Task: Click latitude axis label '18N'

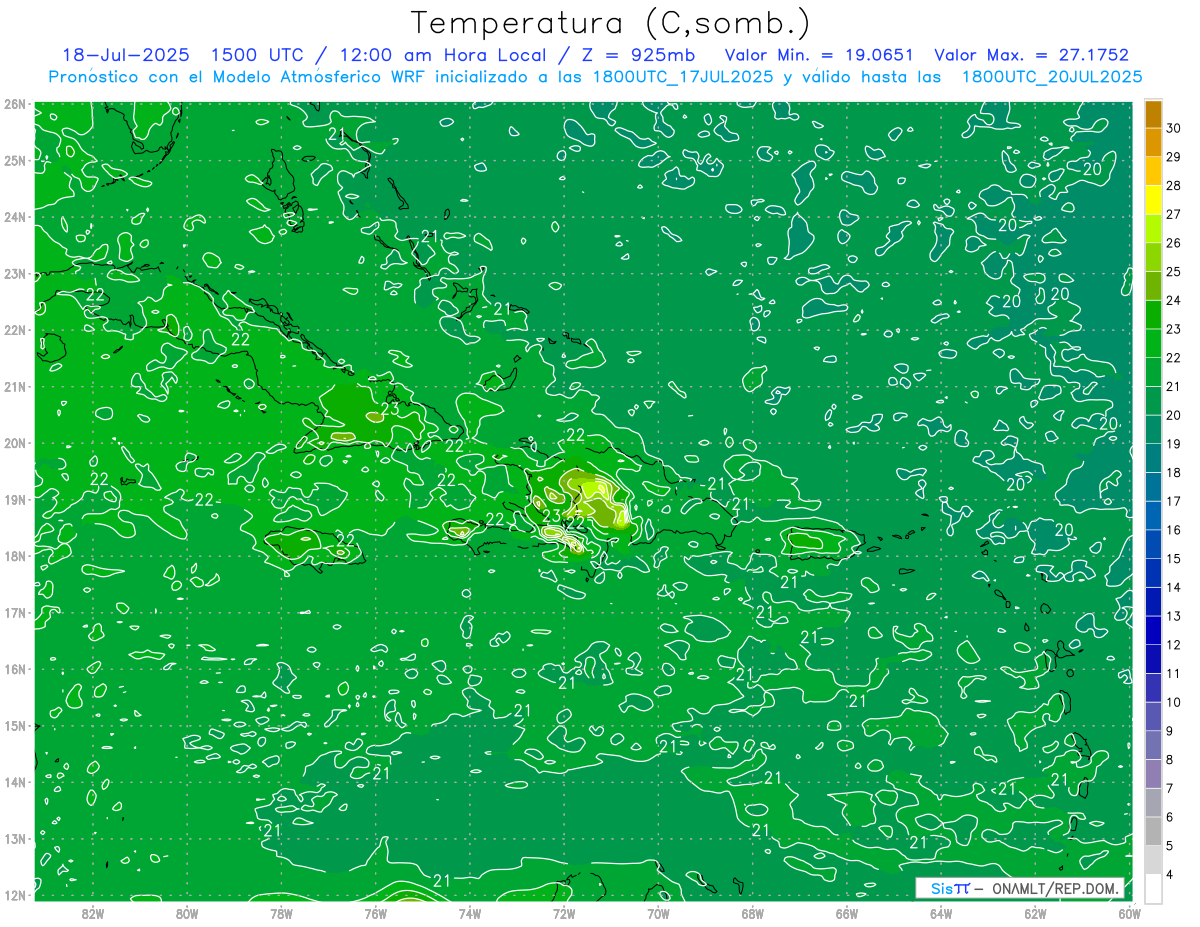Action: 14,556
